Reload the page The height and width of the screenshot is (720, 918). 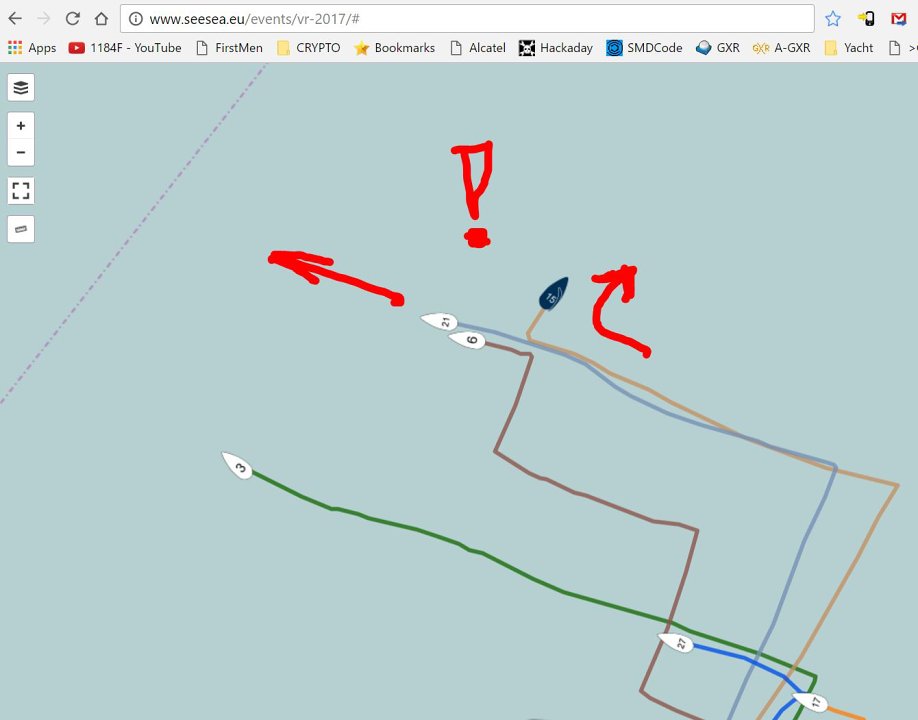pos(72,18)
